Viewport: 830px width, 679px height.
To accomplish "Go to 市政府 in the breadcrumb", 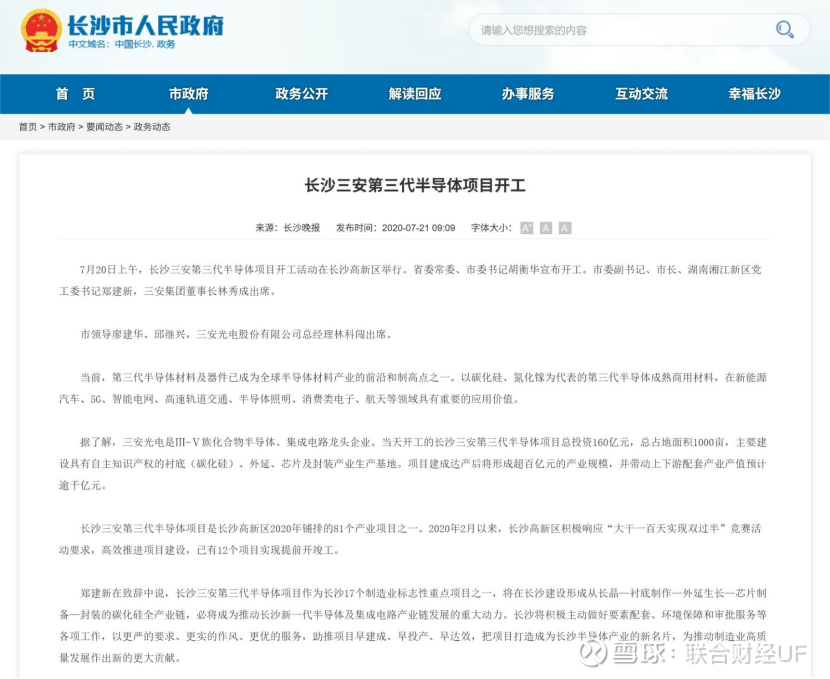I will (x=61, y=127).
